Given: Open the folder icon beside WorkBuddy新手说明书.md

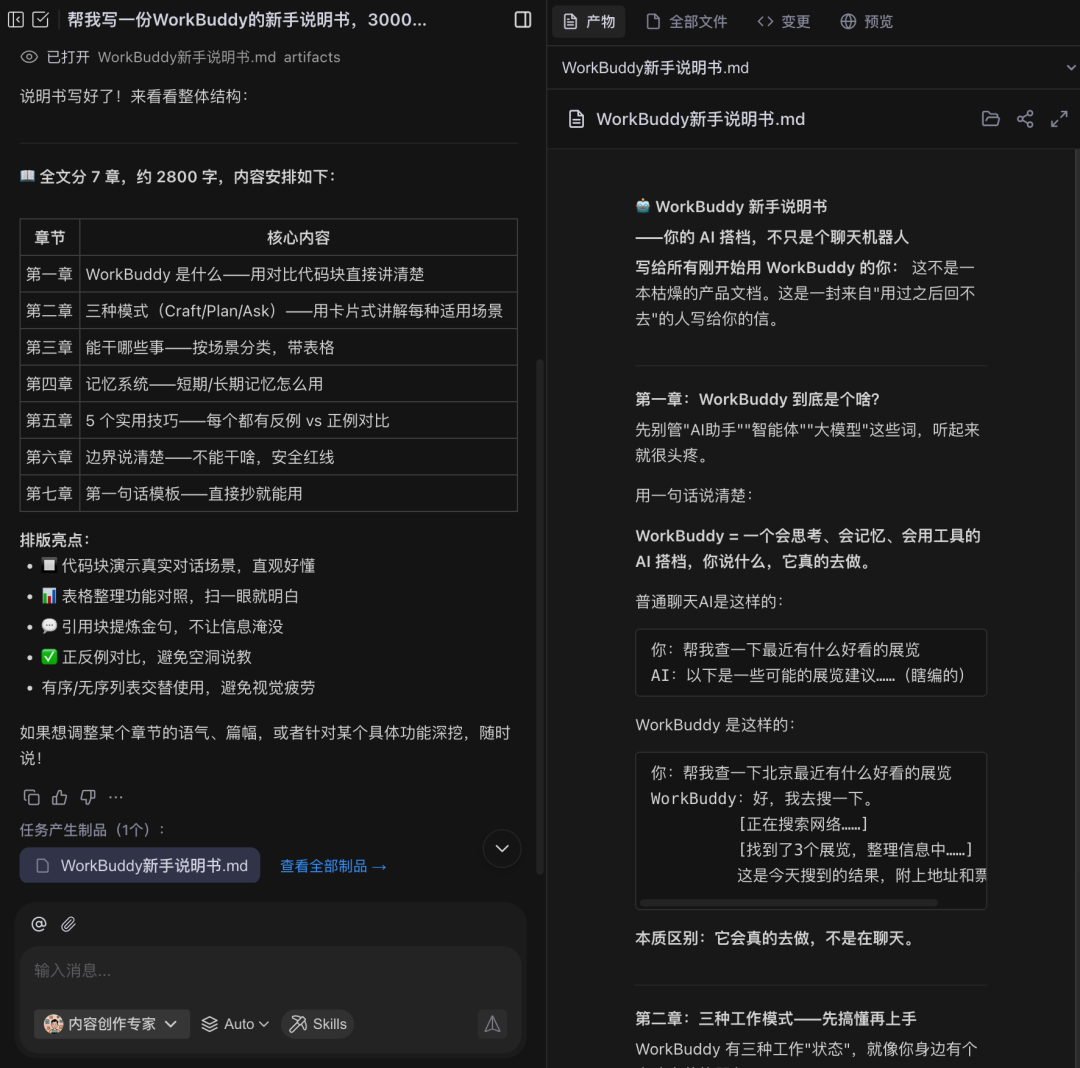Looking at the screenshot, I should coord(990,118).
